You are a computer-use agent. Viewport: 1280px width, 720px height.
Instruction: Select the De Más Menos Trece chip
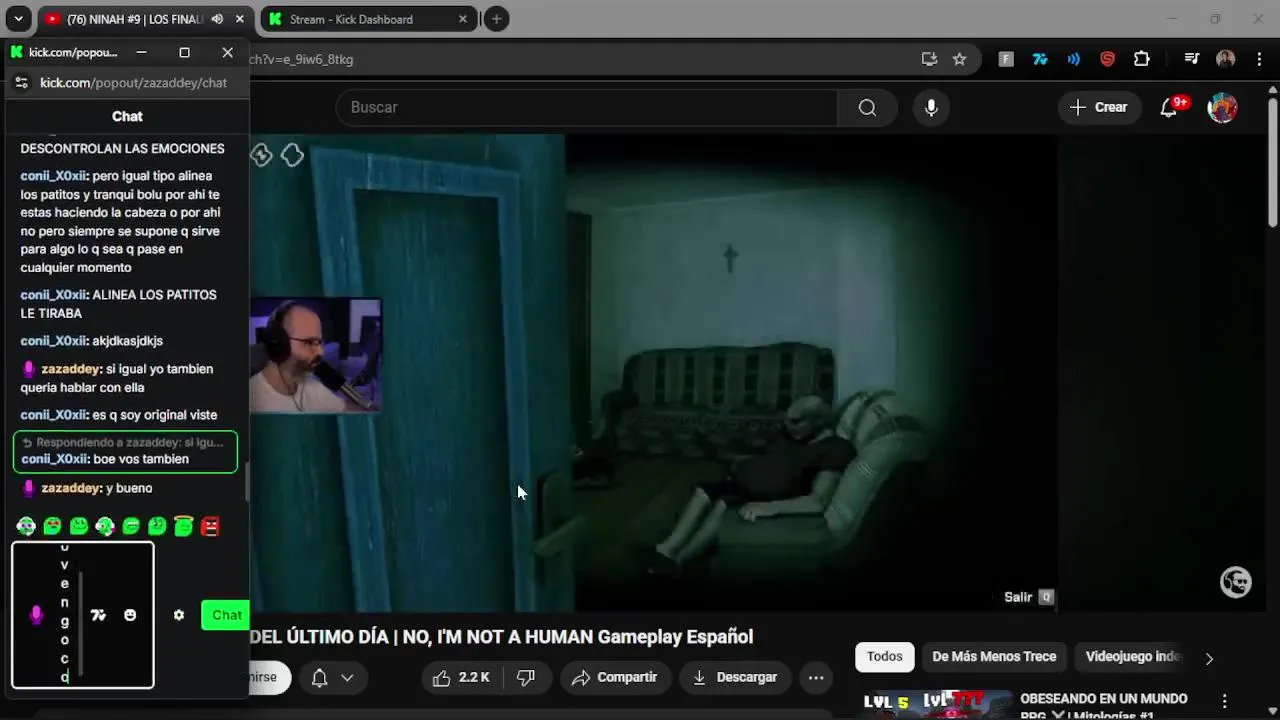click(994, 657)
